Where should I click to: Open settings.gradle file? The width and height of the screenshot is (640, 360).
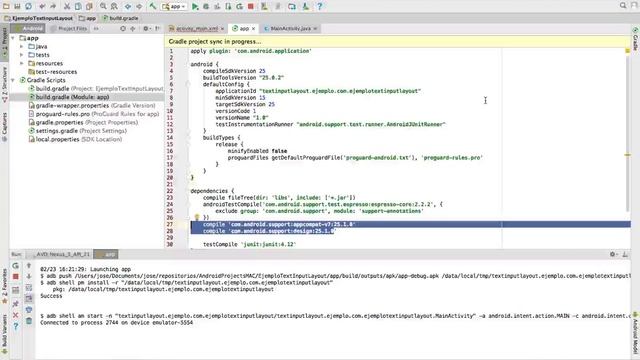tap(77, 131)
